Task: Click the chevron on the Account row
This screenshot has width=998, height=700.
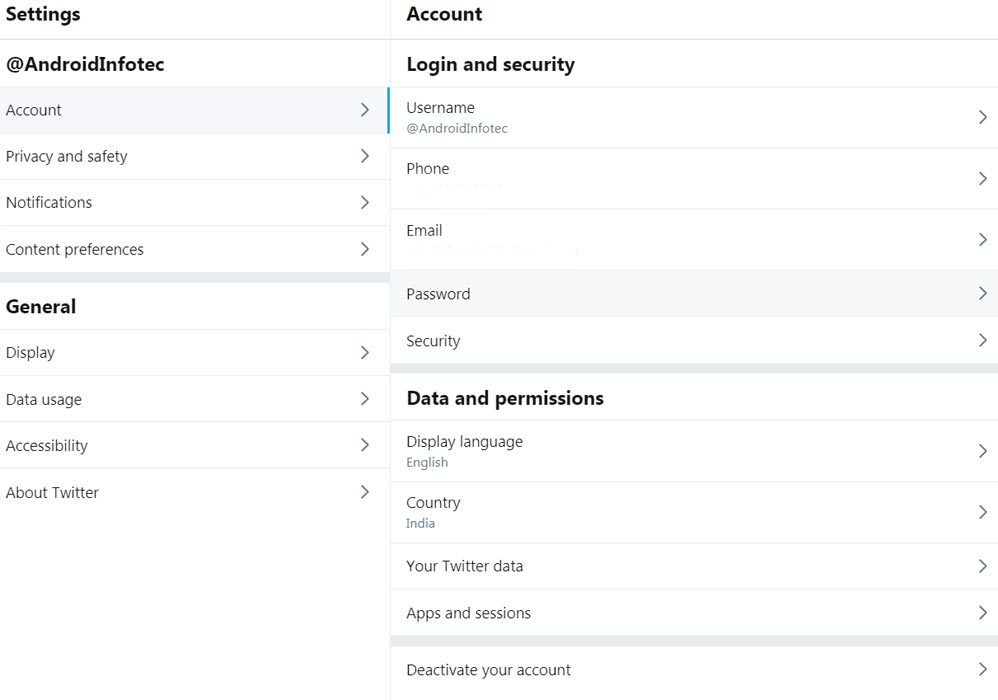Action: coord(365,110)
